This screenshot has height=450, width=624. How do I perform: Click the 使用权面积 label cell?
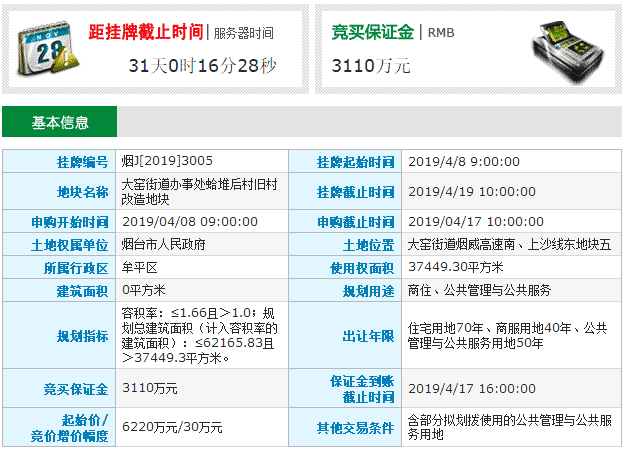[345, 267]
